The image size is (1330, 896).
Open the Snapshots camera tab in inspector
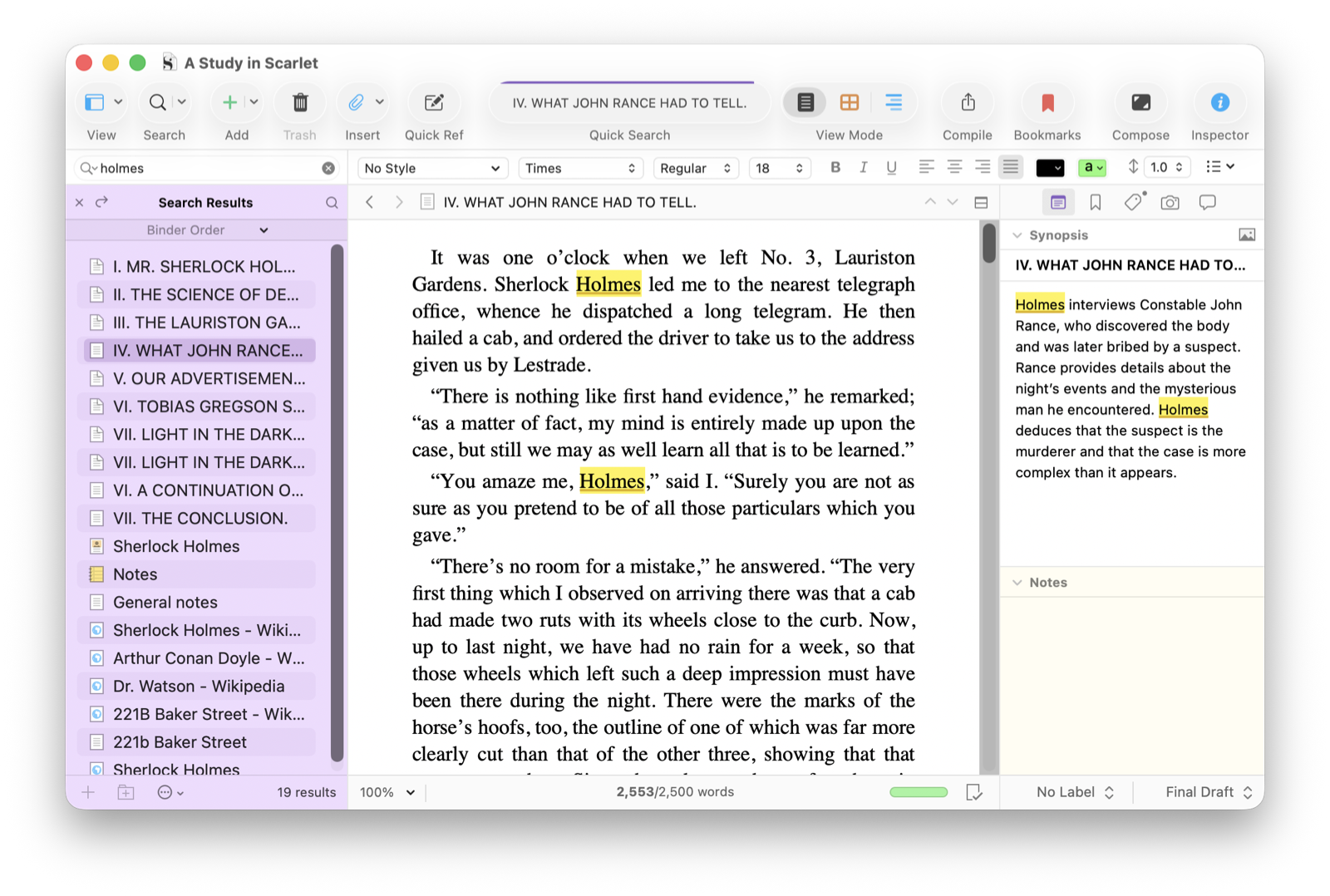(1170, 203)
